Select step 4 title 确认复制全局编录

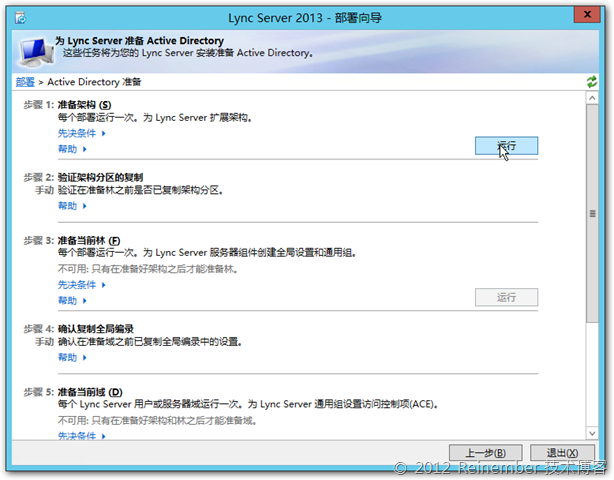tap(96, 328)
